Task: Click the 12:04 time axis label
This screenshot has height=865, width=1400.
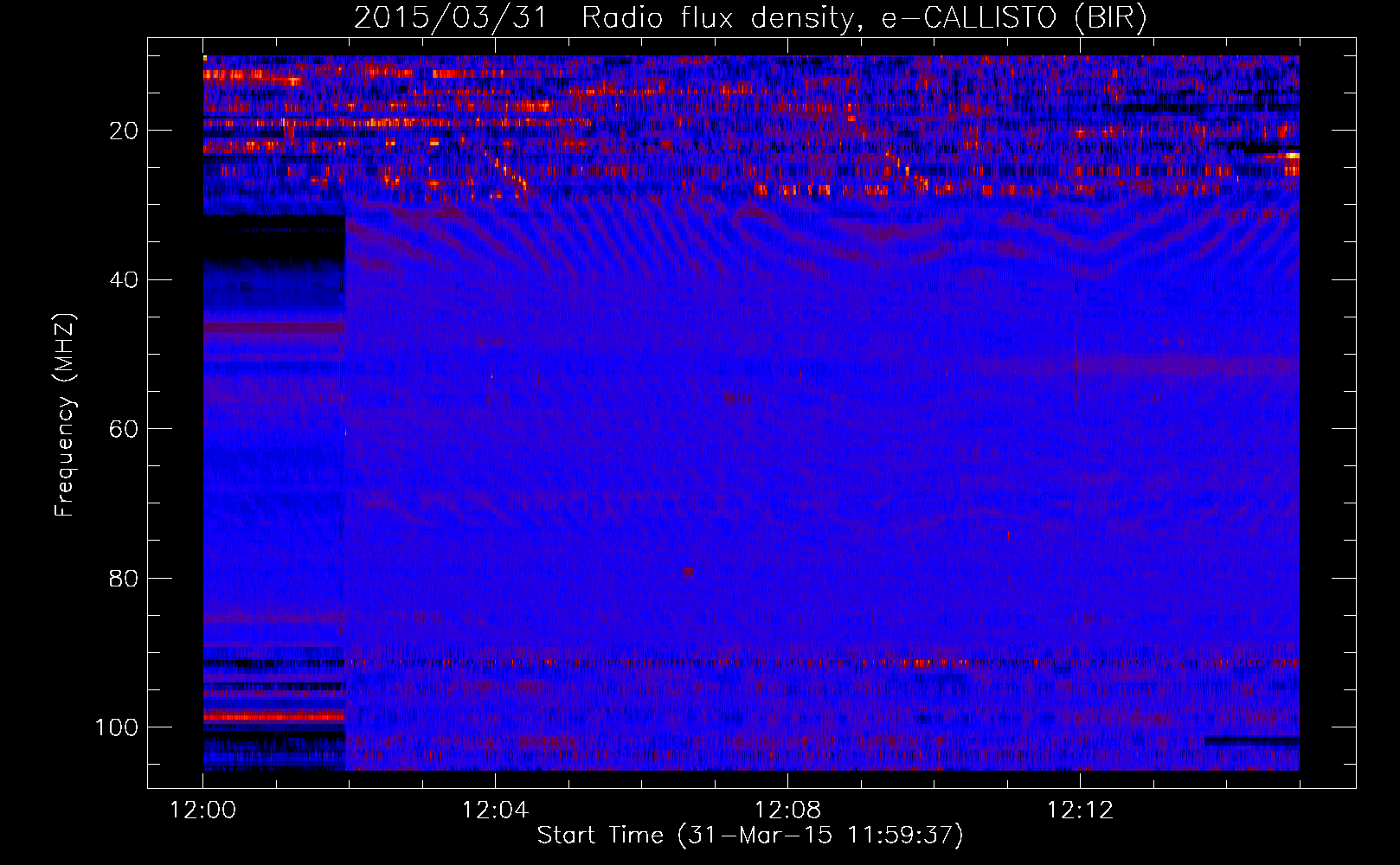Action: 495,811
